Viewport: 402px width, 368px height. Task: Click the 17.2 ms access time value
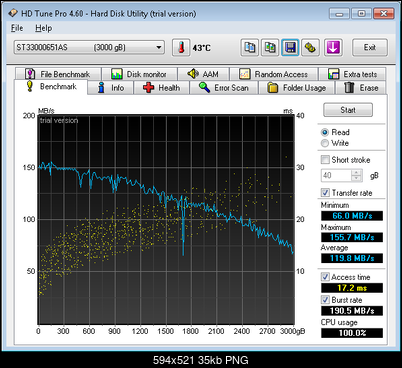click(x=352, y=288)
